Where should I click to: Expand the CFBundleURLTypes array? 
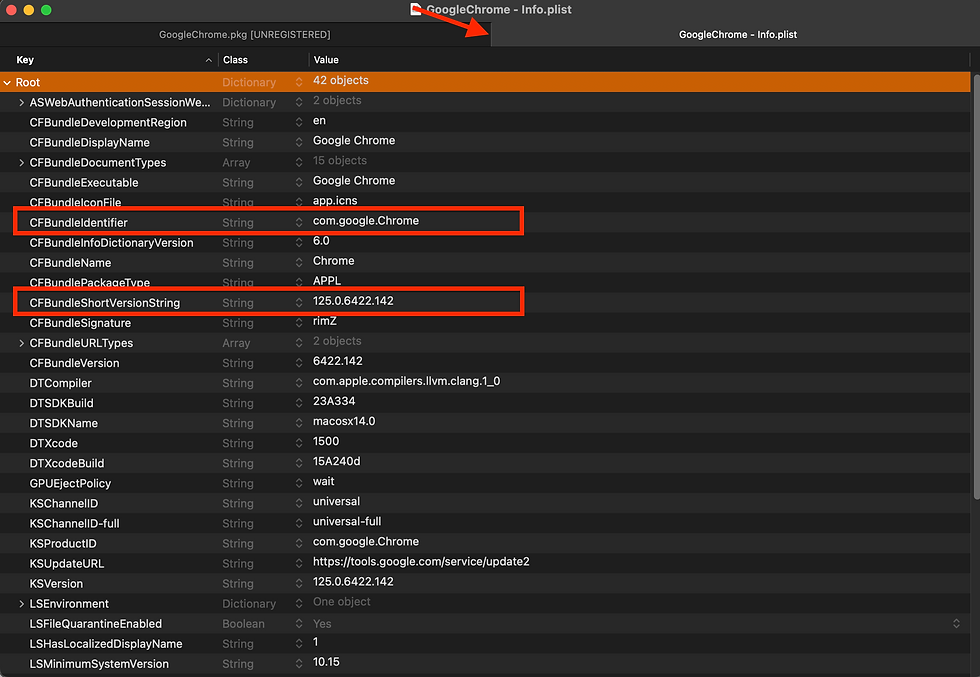point(21,343)
